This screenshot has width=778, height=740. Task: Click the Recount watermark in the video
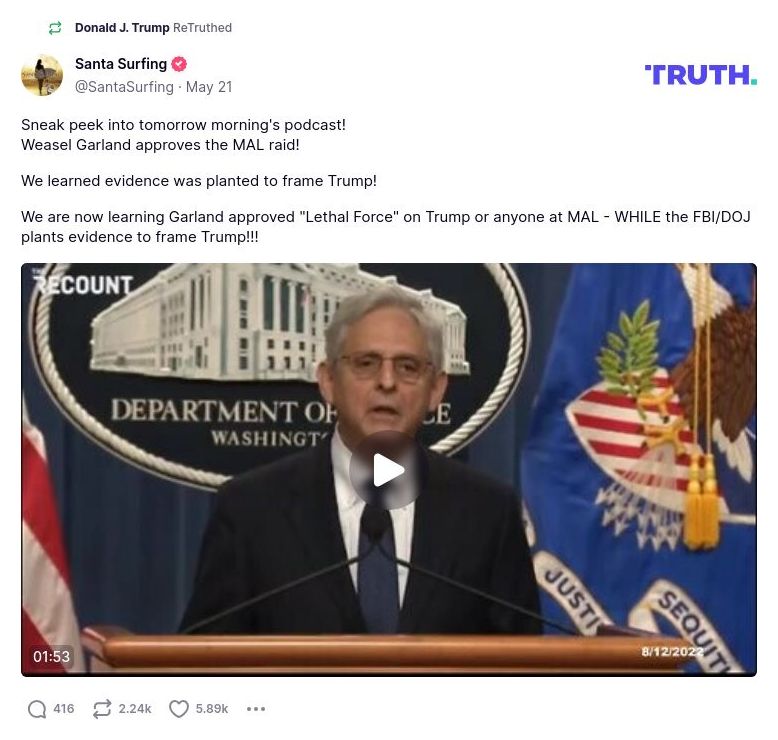click(x=83, y=283)
